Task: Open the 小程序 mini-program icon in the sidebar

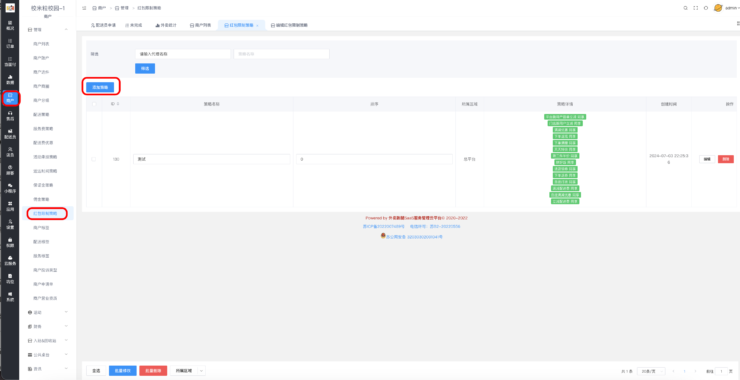Action: tap(10, 188)
